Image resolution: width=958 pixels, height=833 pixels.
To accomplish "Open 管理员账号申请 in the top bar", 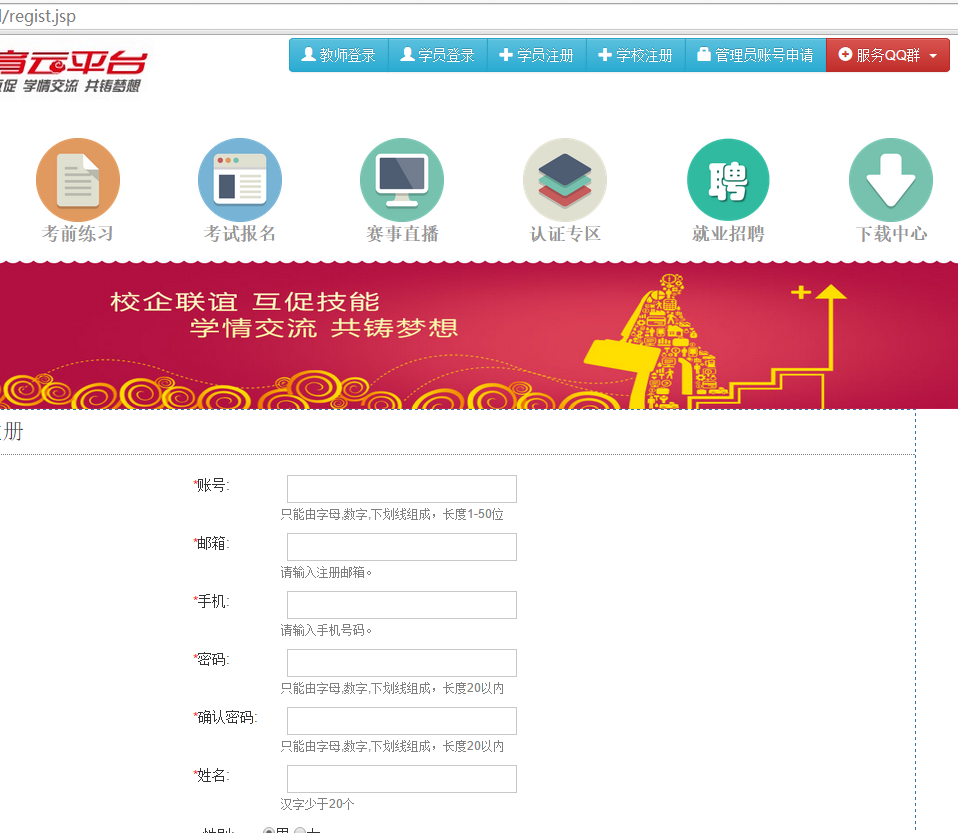I will (x=755, y=55).
